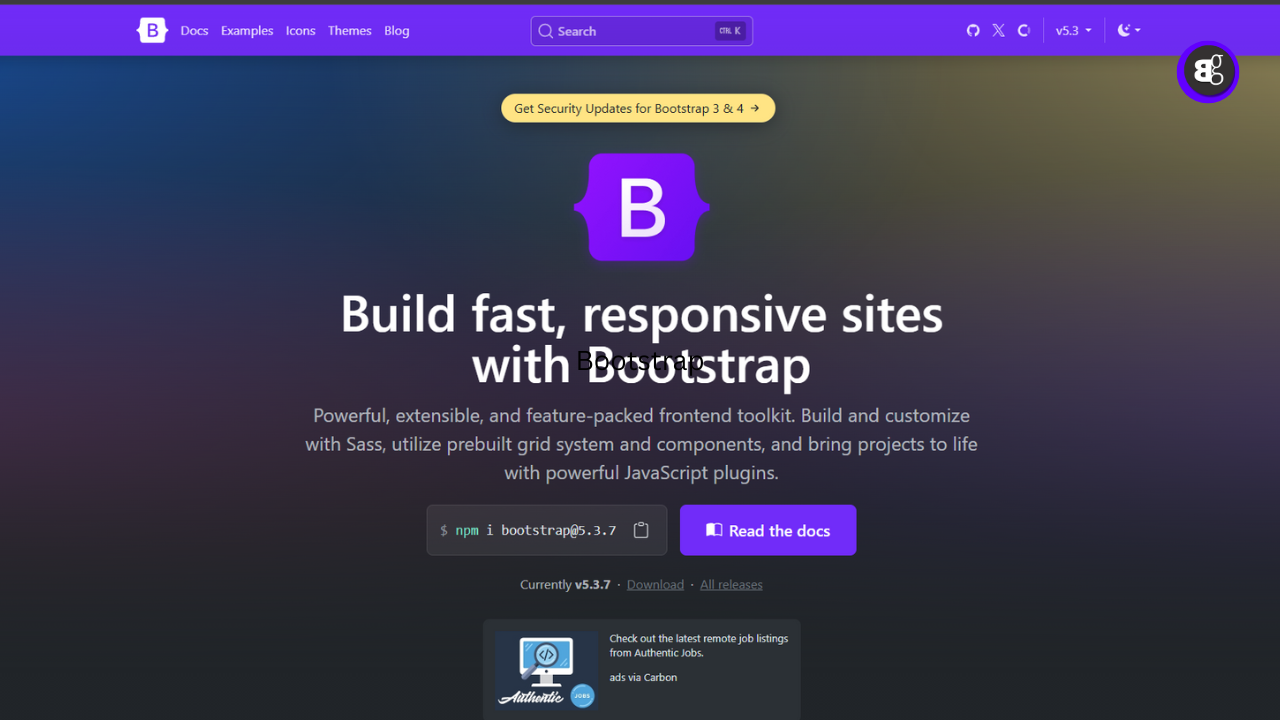This screenshot has width=1280, height=720.
Task: Go to the Examples page
Action: 247,31
